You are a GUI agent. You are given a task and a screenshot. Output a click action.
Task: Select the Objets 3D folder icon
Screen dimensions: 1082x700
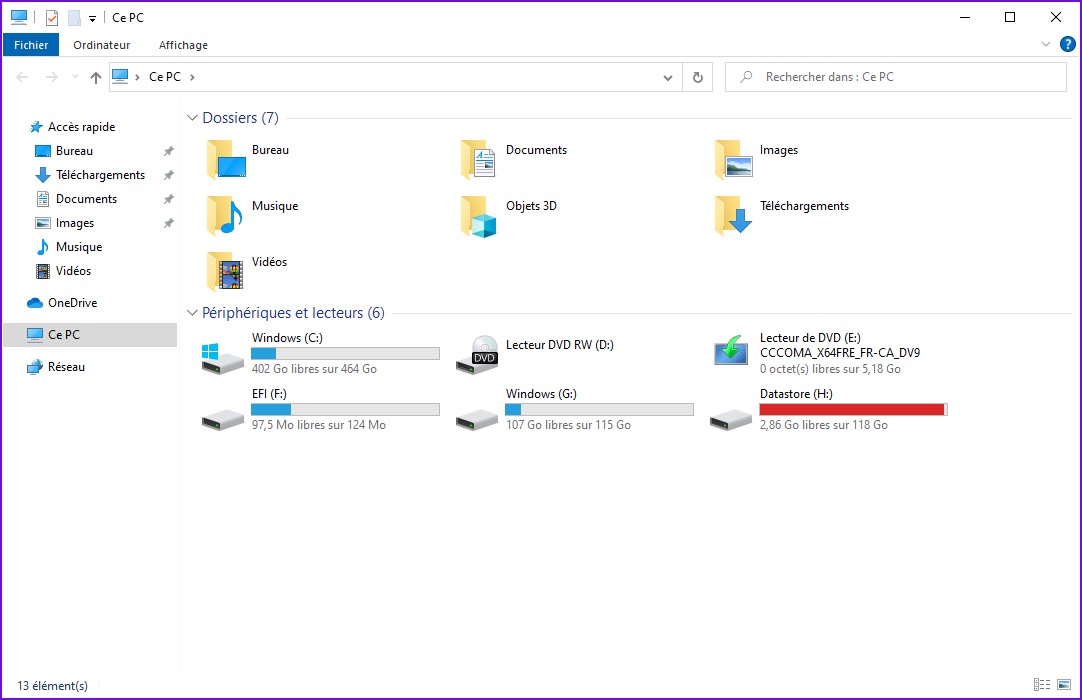point(479,216)
